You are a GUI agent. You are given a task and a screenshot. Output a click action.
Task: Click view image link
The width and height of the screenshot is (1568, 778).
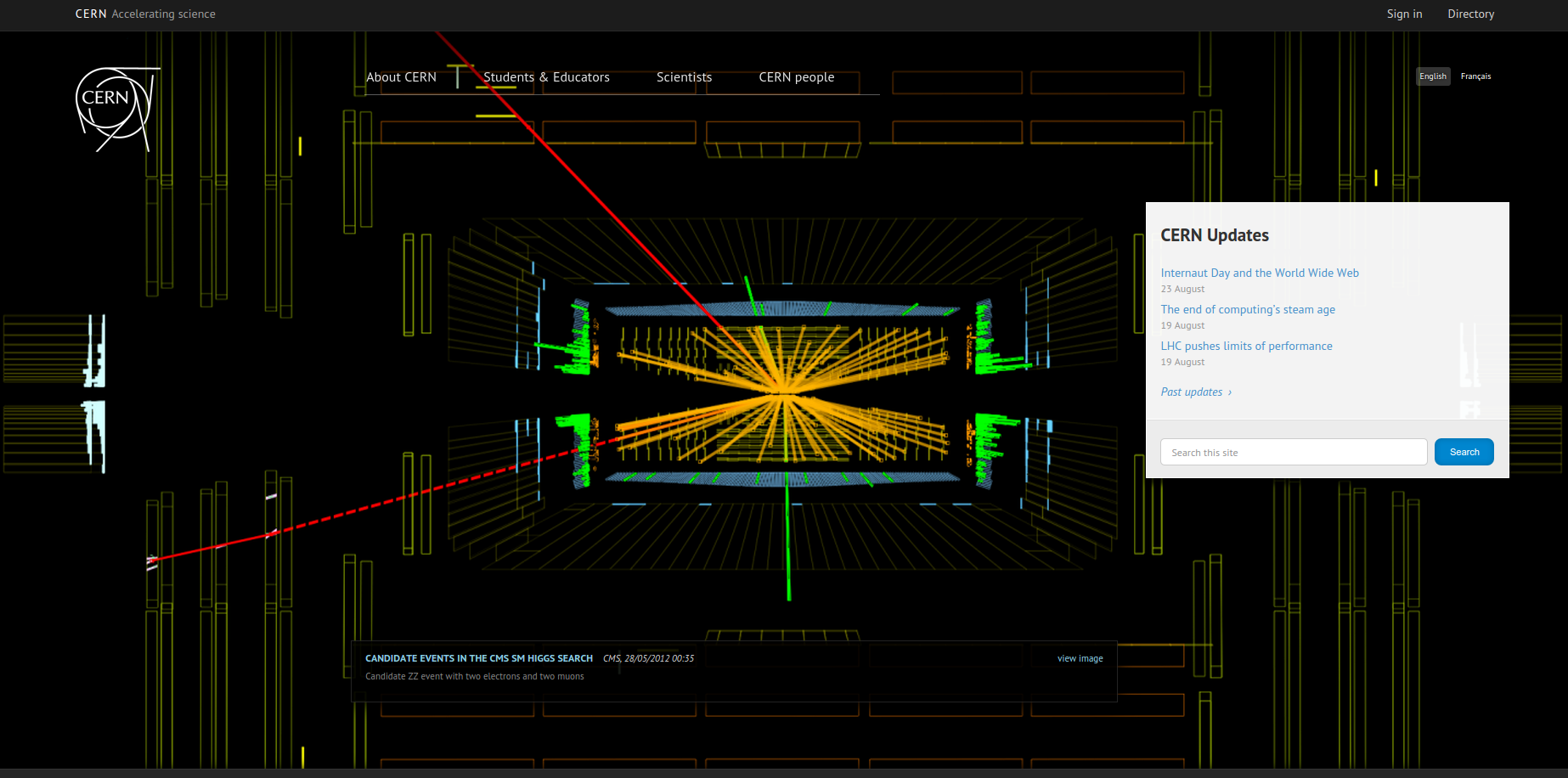pos(1080,658)
